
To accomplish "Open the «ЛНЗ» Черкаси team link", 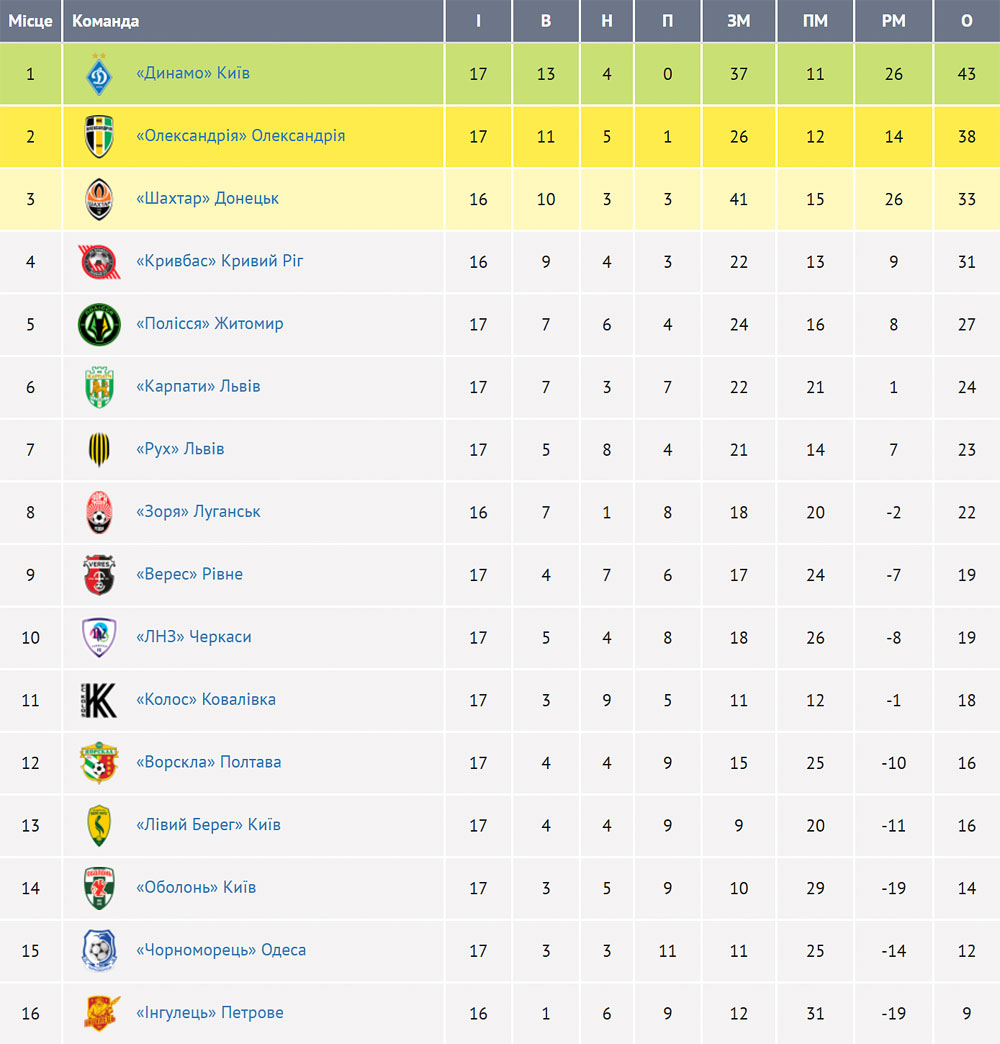I will tap(194, 637).
